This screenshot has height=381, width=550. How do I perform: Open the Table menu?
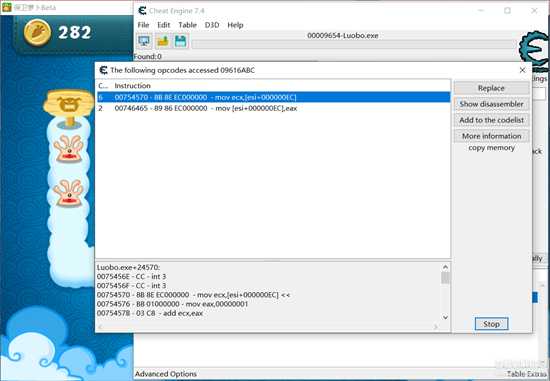click(x=187, y=25)
